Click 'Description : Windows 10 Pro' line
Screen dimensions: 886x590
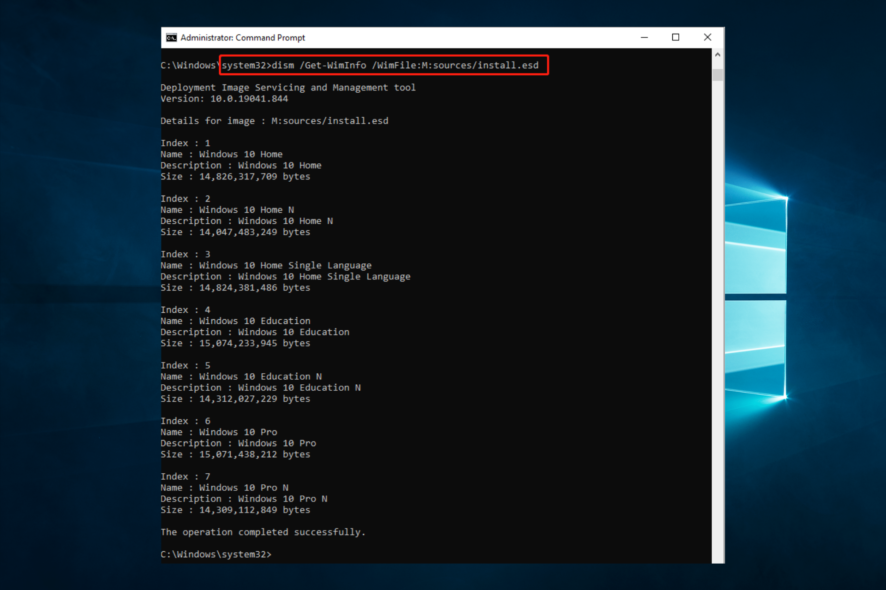click(x=238, y=444)
